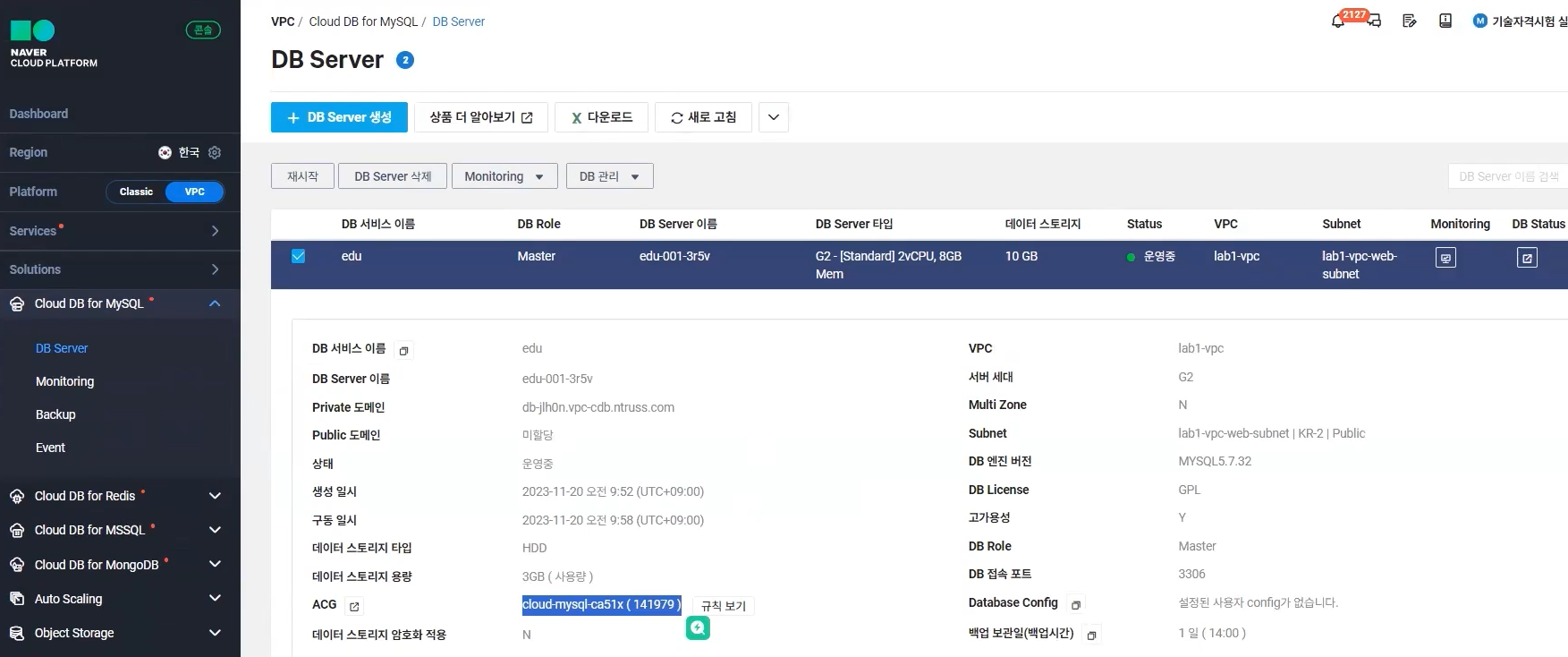Click ACG value cloud-mysql-ca51x

pyautogui.click(x=601, y=605)
